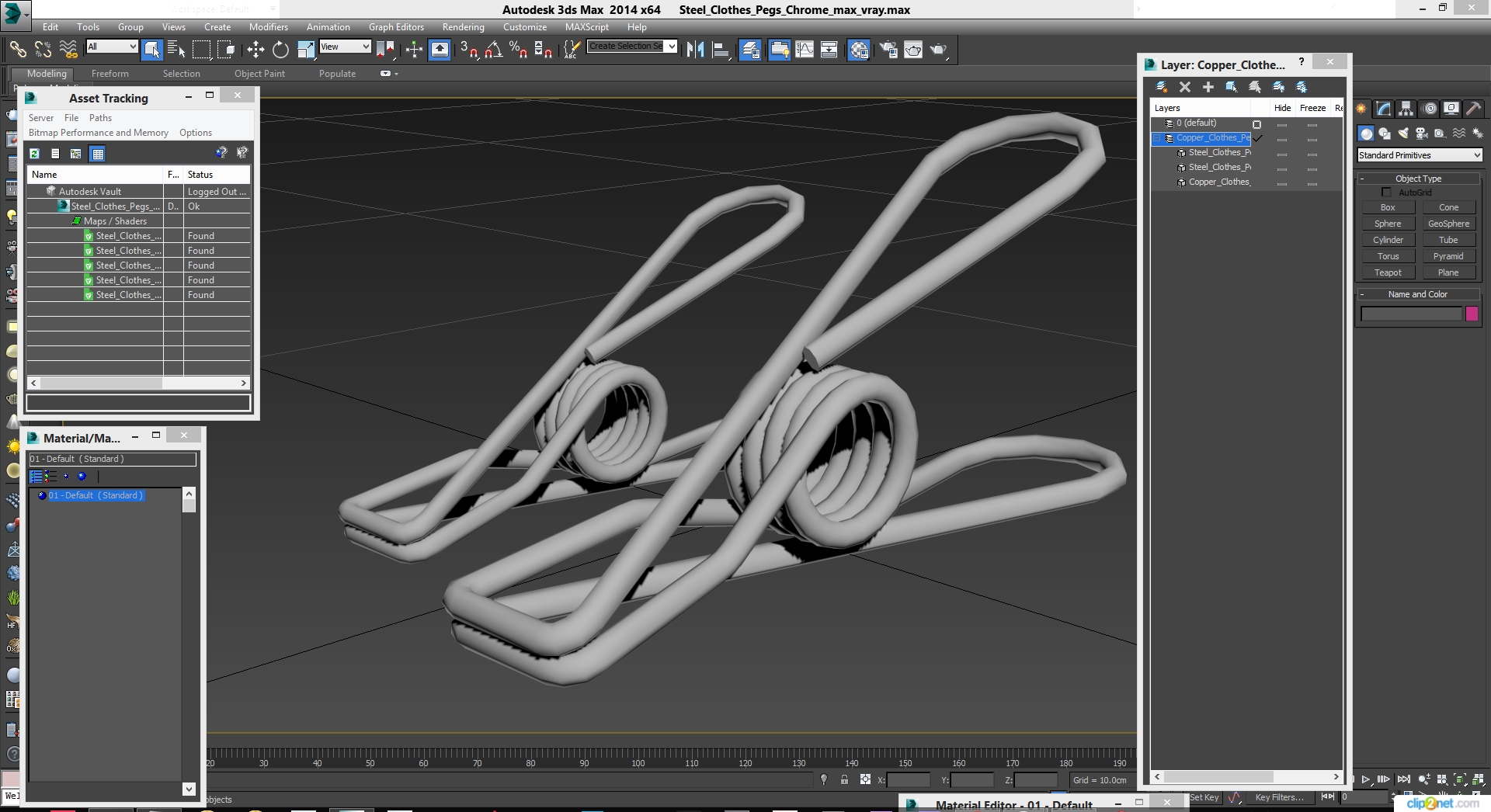The image size is (1491, 812).
Task: Switch to the Object Paint ribbon tab
Action: point(259,74)
